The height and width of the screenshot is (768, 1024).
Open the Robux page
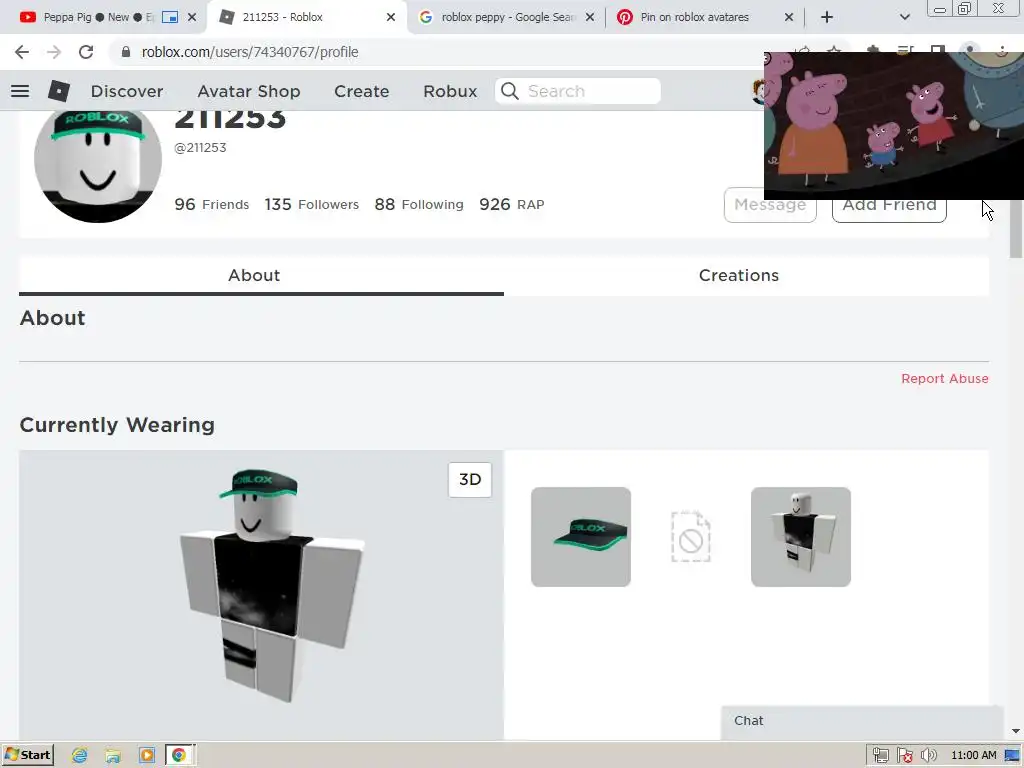(450, 91)
